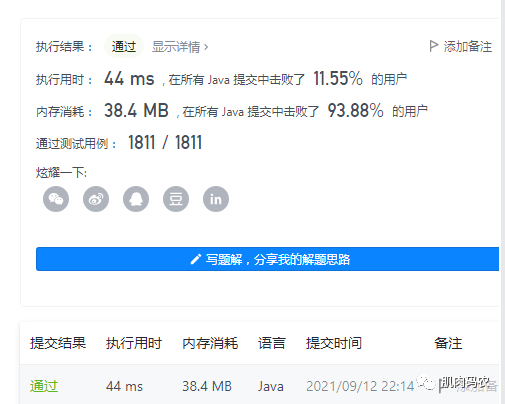Click the large 44 ms runtime value
The width and height of the screenshot is (505, 404).
pyautogui.click(x=129, y=79)
